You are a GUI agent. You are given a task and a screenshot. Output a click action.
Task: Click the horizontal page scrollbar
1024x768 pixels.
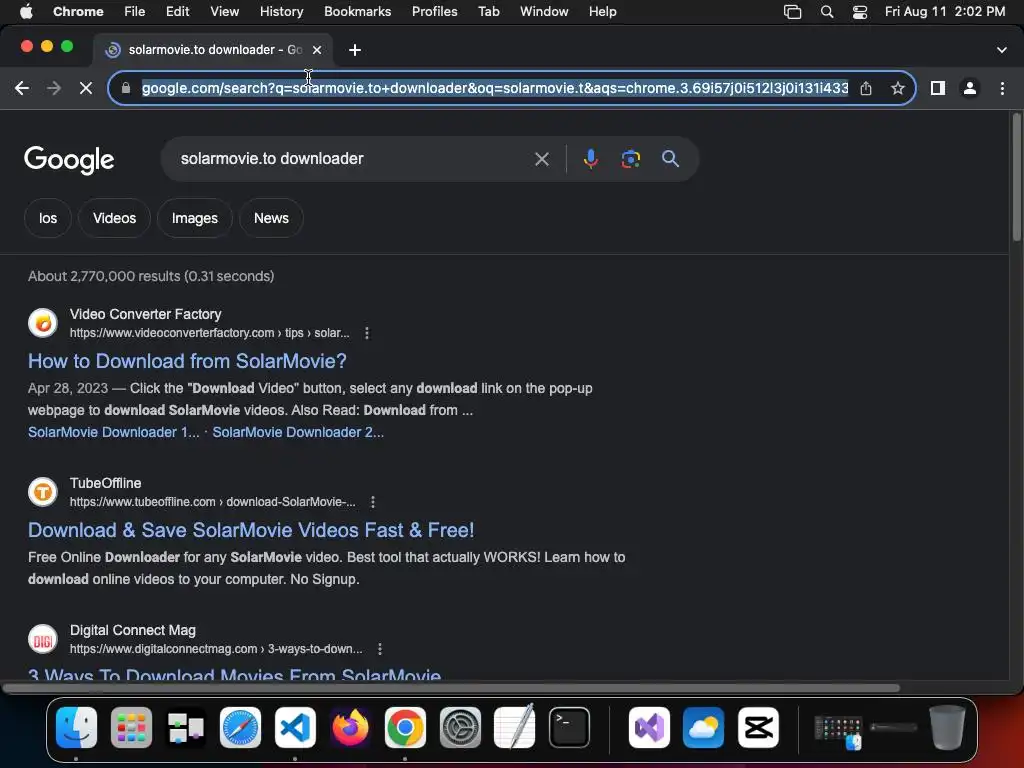coord(451,688)
